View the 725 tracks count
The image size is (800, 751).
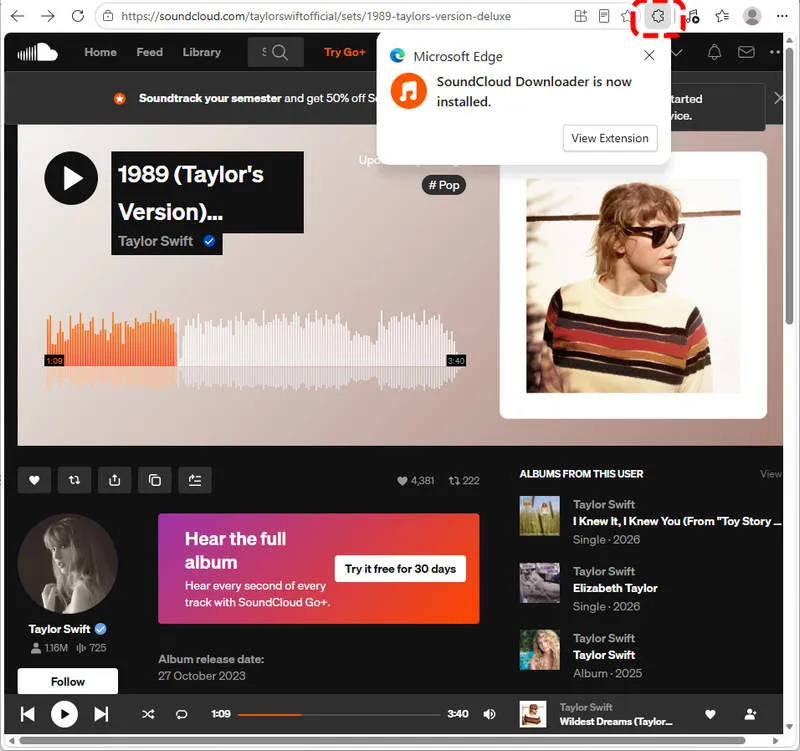pos(91,648)
